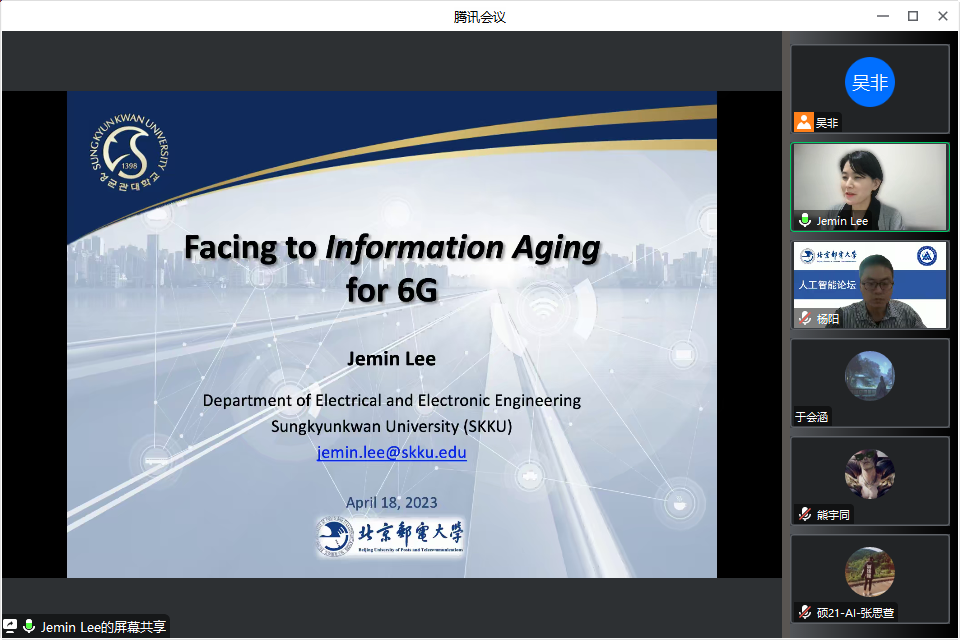The image size is (960, 640).
Task: Click the 熊宇同 participant name label
Action: point(833,515)
